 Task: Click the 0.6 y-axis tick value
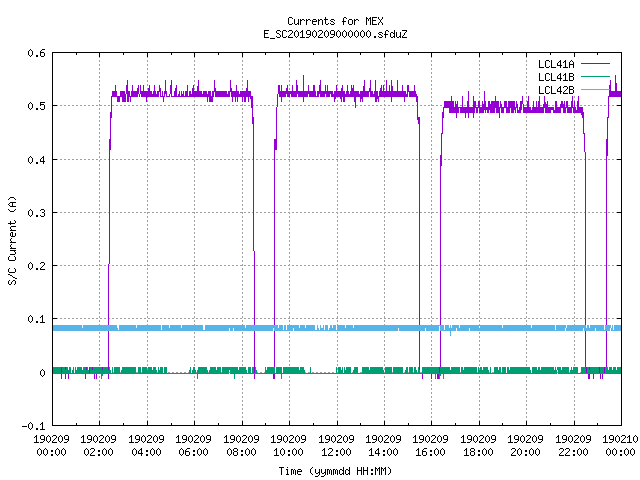[x=36, y=53]
